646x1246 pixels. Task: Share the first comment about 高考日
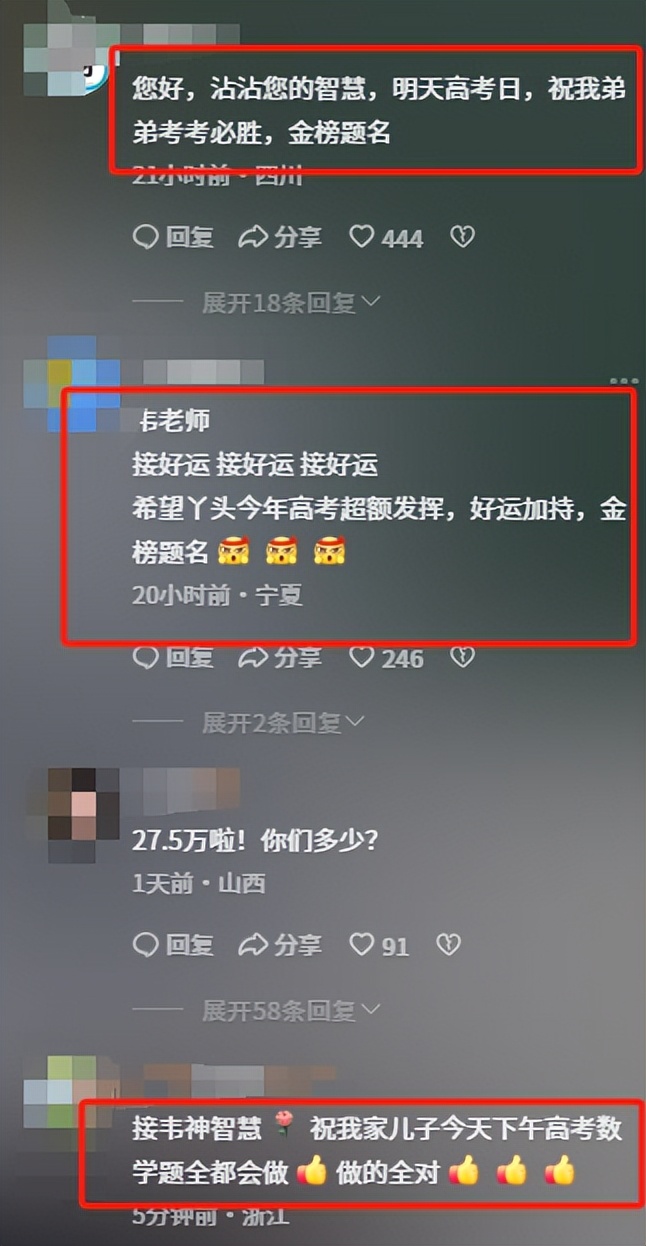click(280, 237)
